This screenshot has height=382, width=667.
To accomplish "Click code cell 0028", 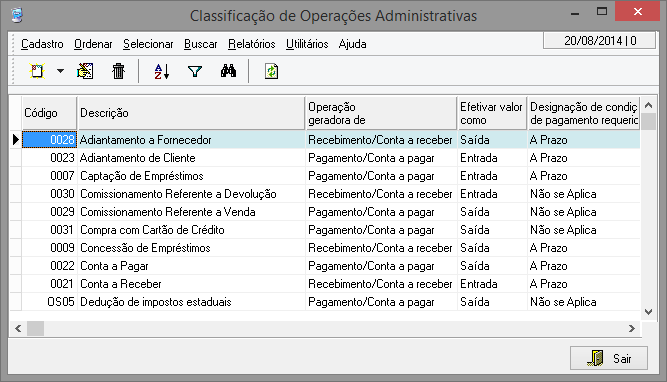I will pos(49,140).
